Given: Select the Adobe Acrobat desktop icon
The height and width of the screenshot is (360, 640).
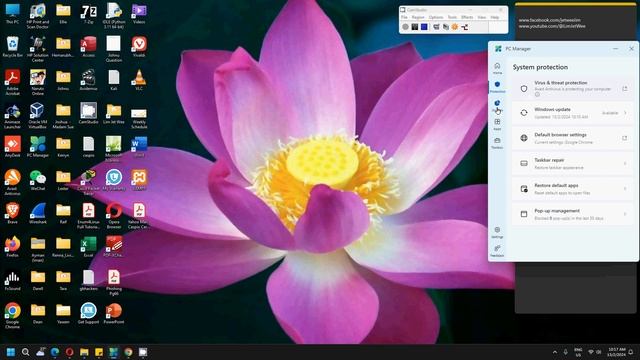Looking at the screenshot, I should [x=12, y=82].
